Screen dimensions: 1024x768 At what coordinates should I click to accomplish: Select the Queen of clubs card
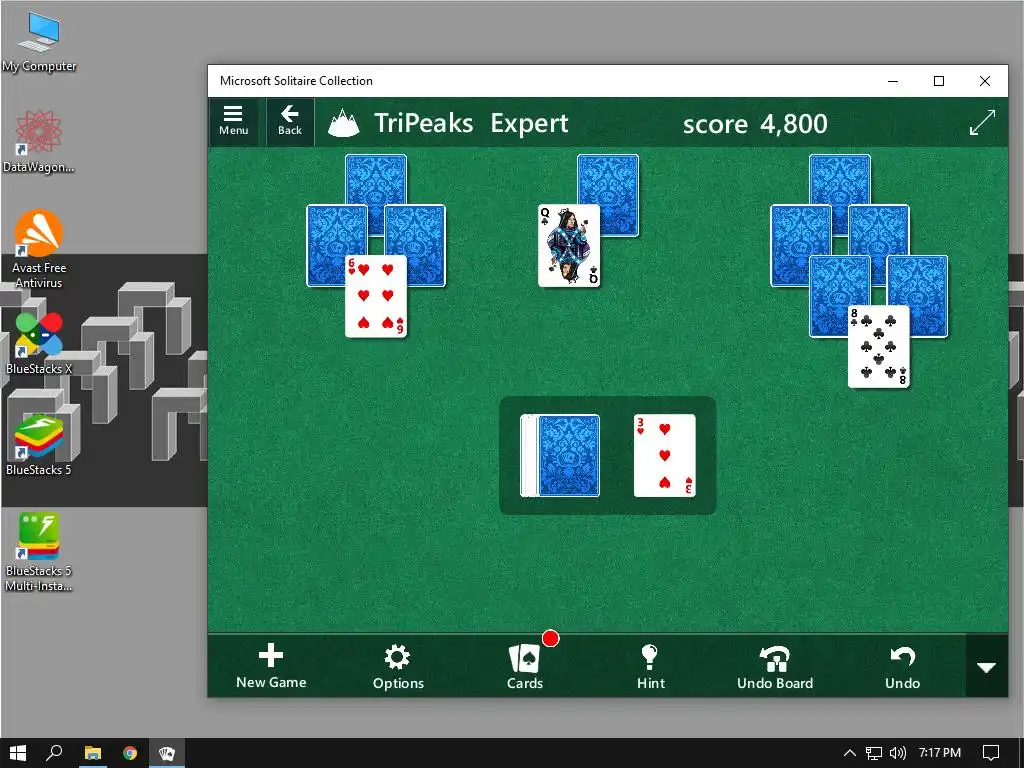(569, 246)
